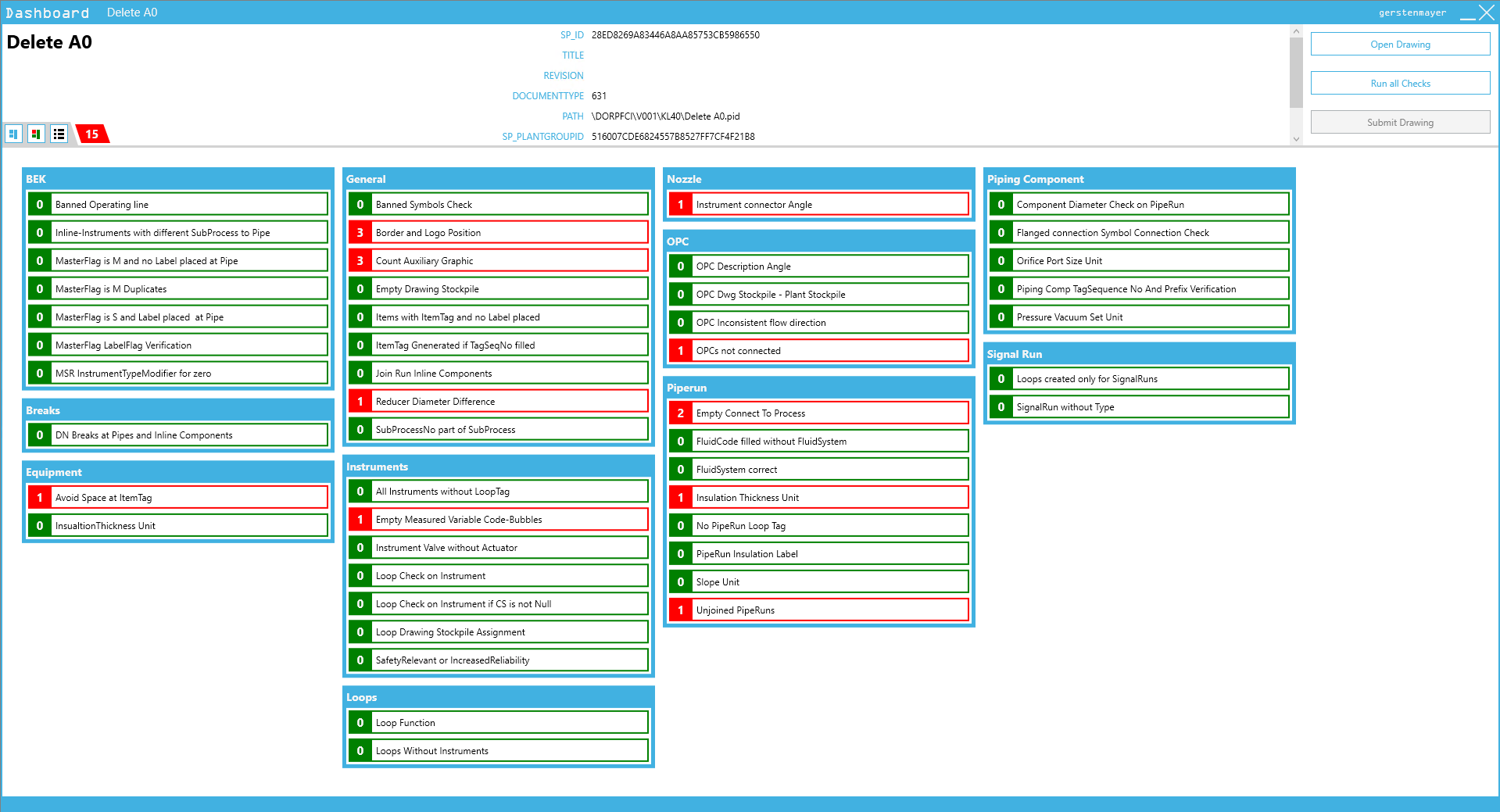Screen dimensions: 1500x812
Task: Open the Count Auxiliary Graphic check
Action: (510, 261)
